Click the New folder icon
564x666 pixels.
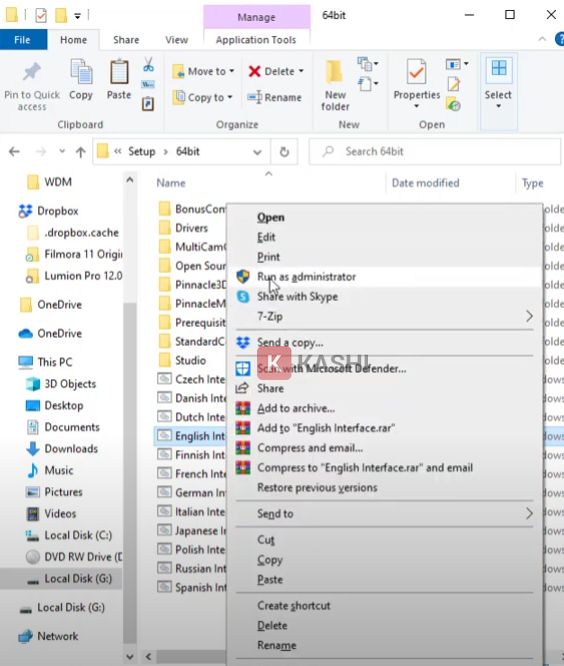click(334, 72)
